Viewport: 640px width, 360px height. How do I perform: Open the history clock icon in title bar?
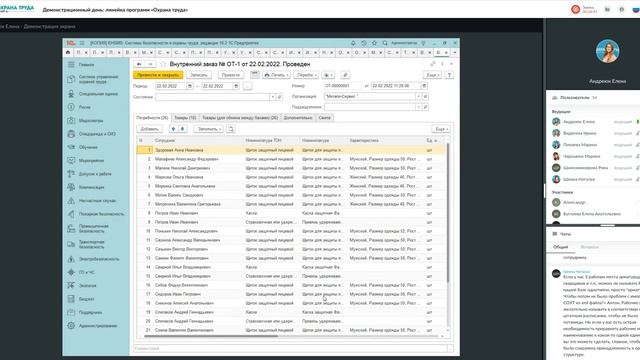364,43
